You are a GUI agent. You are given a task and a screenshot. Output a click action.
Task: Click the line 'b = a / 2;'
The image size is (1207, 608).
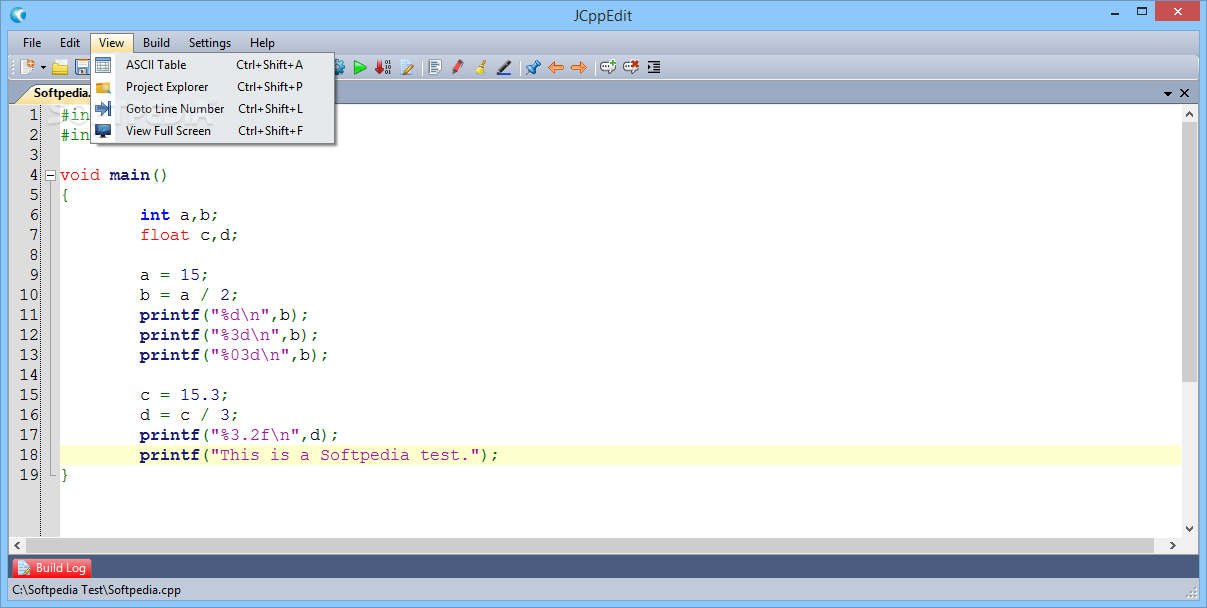pos(189,295)
